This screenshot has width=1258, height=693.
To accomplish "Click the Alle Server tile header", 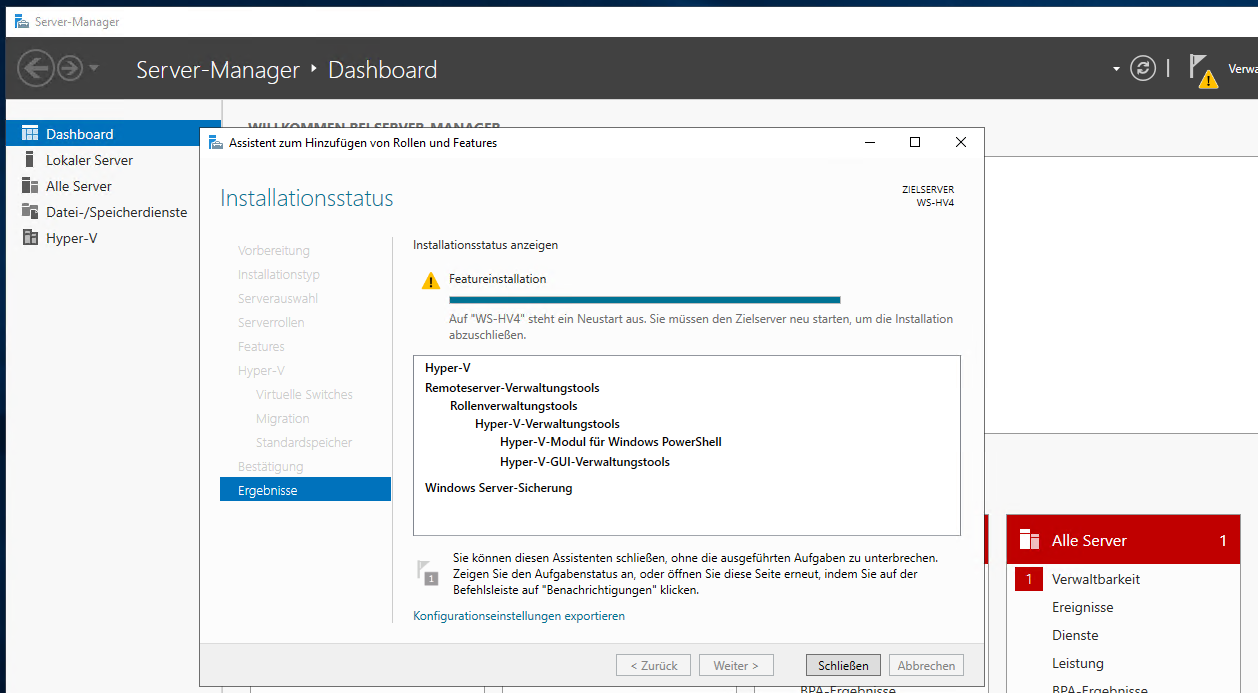I will [x=1124, y=540].
